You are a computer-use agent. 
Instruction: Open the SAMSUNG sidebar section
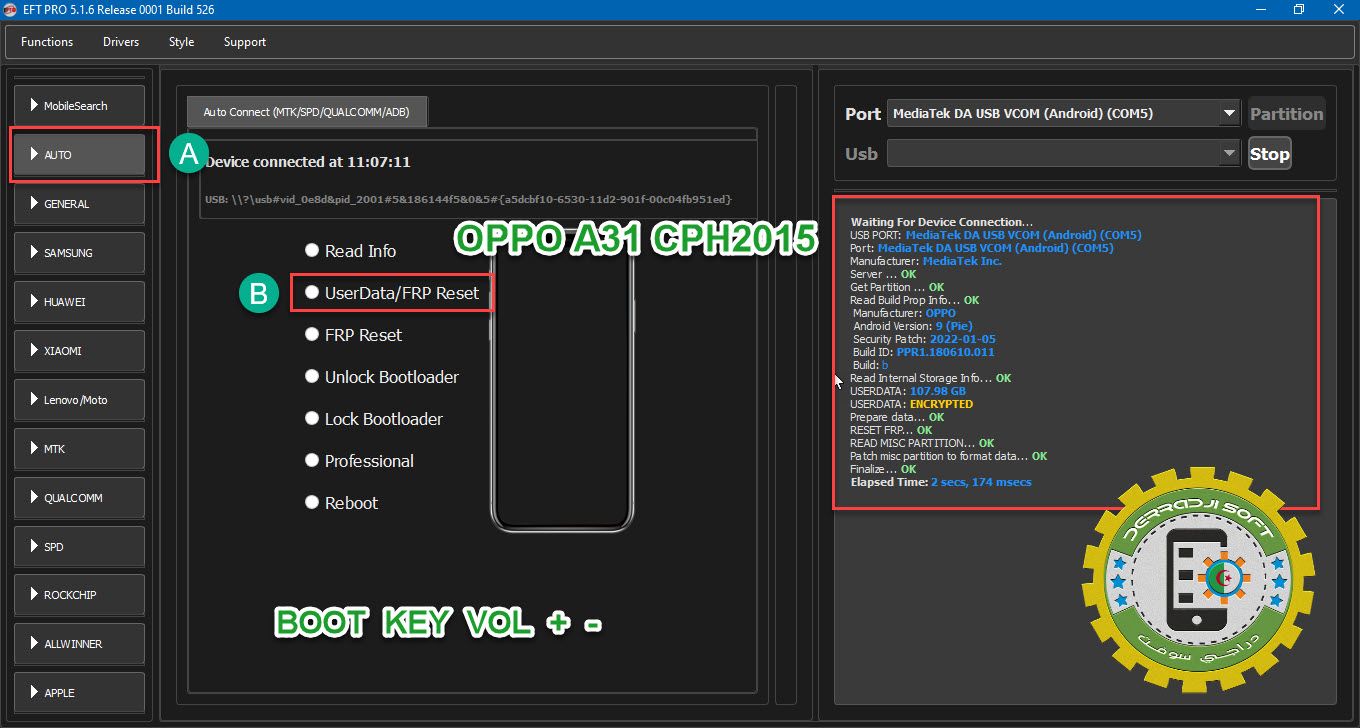(80, 252)
